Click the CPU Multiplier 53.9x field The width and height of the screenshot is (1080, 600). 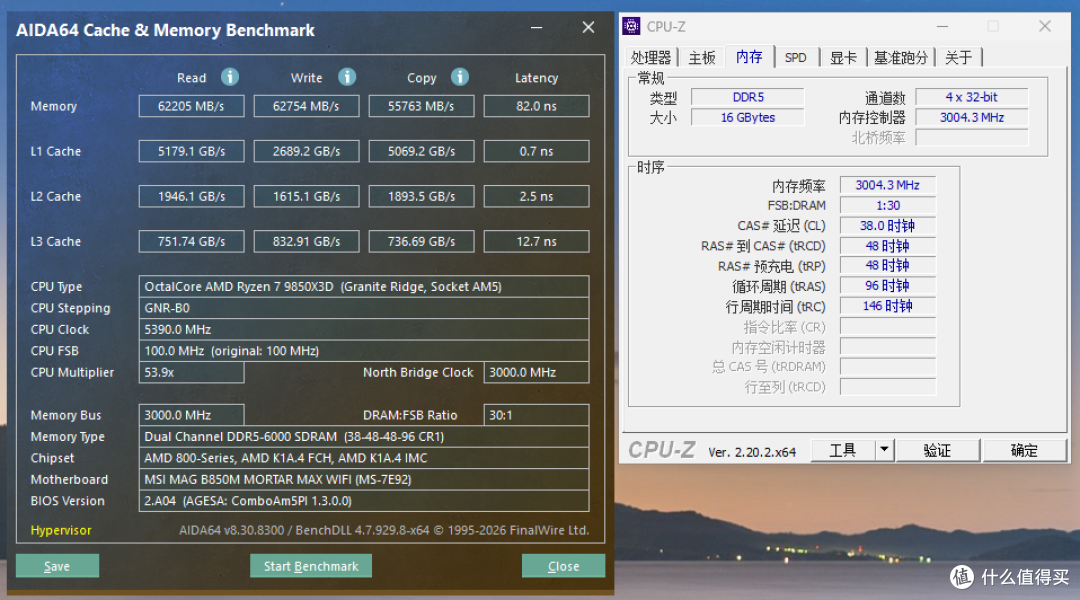pyautogui.click(x=191, y=372)
